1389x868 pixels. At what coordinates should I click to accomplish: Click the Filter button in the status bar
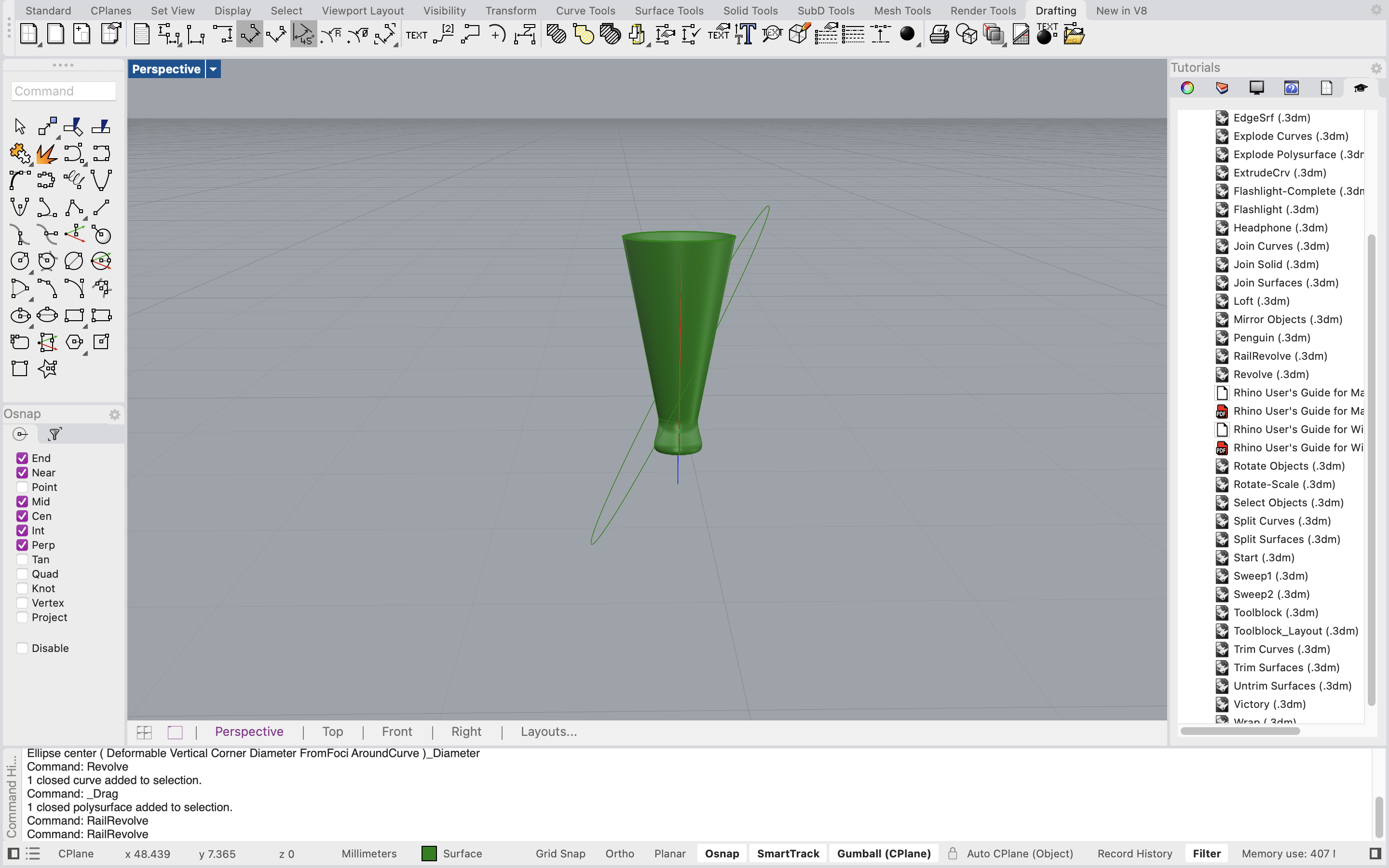[x=1206, y=853]
